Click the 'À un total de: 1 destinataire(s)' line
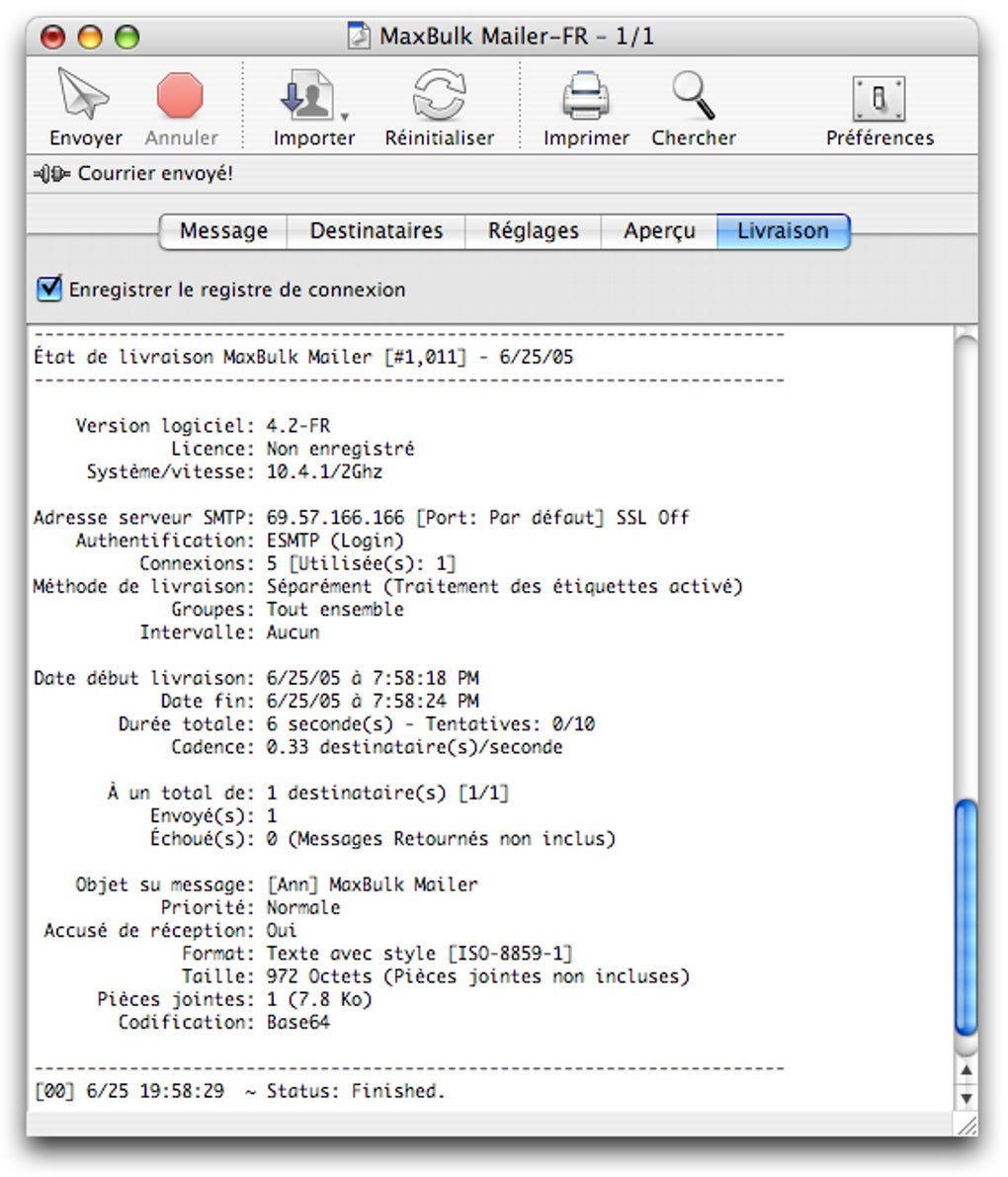1008x1177 pixels. pos(308,793)
